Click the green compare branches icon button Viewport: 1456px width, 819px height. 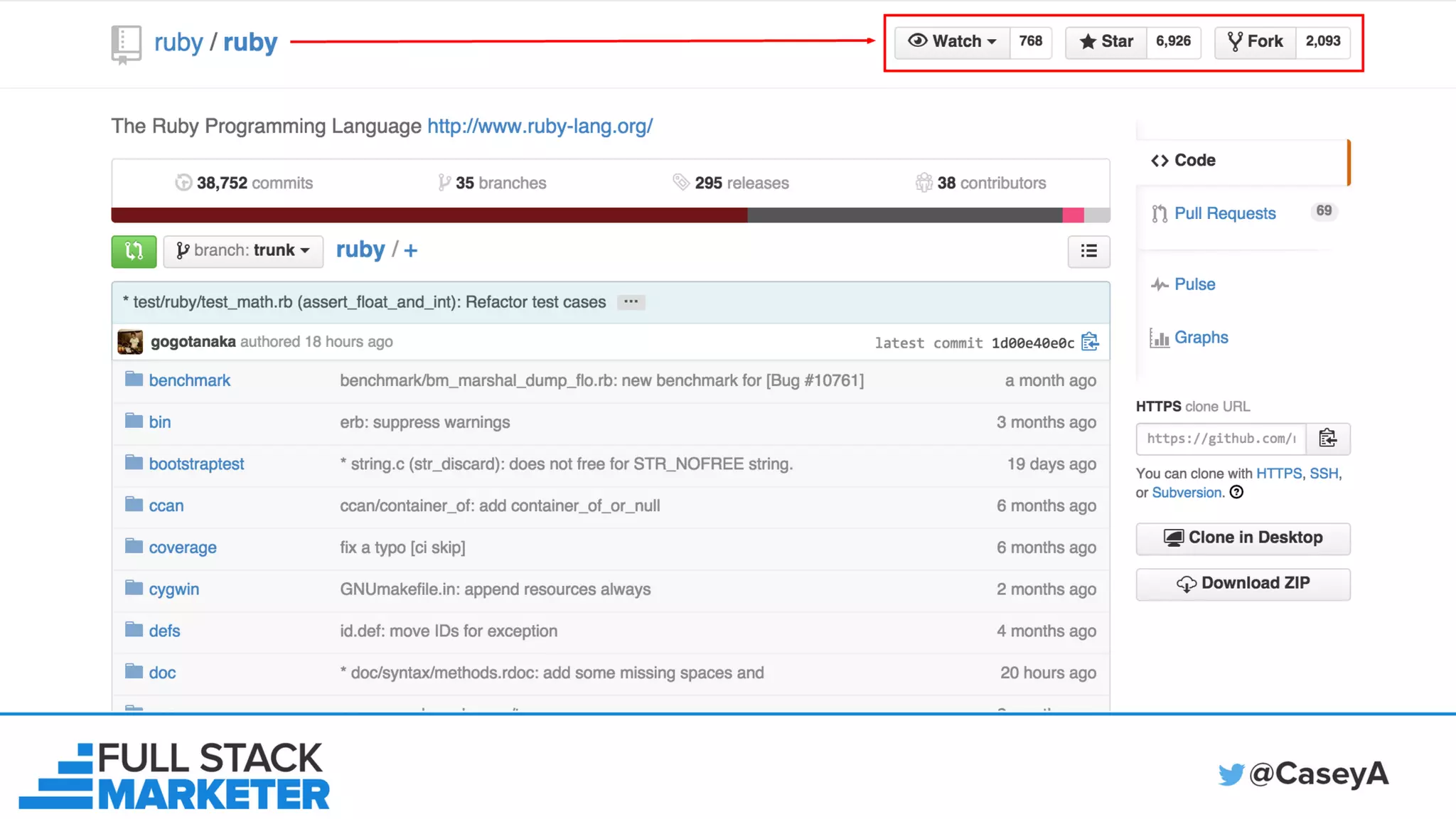[x=134, y=251]
